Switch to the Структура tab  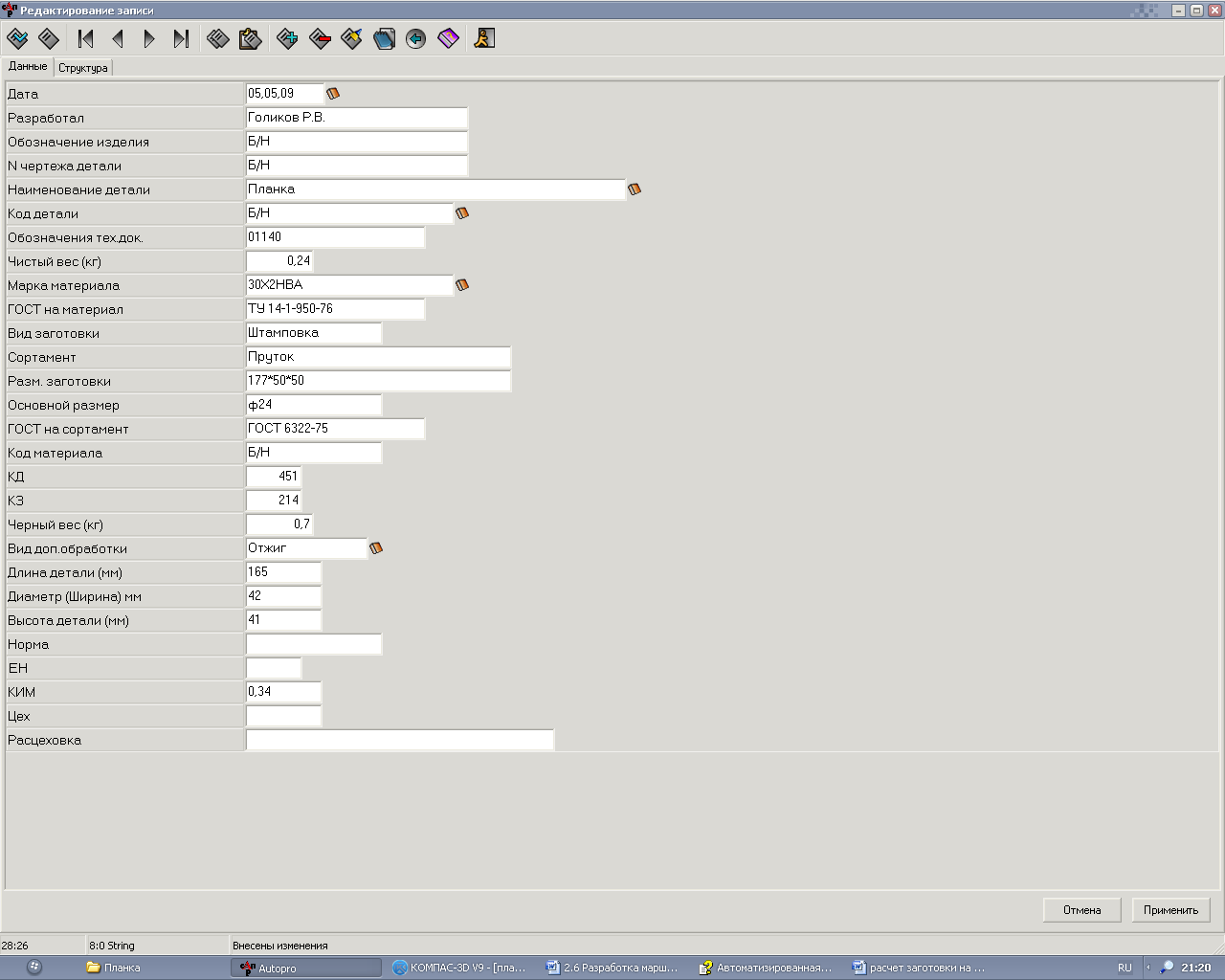83,68
